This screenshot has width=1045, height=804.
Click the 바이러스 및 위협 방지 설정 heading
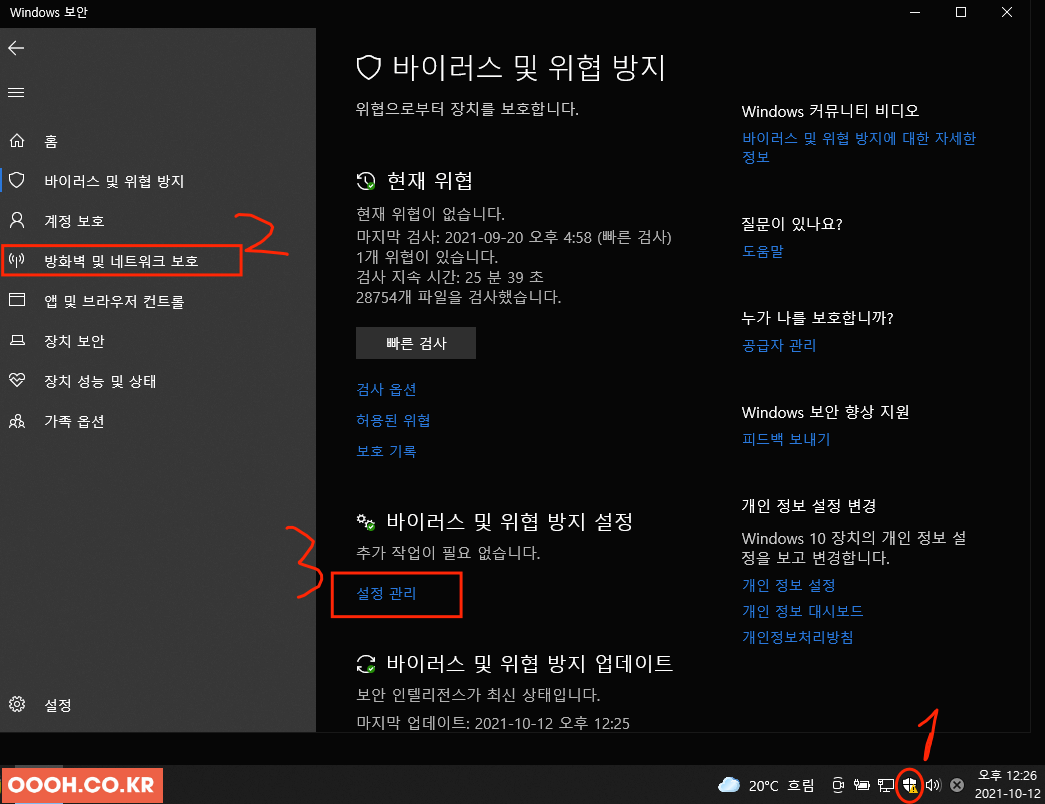click(509, 521)
